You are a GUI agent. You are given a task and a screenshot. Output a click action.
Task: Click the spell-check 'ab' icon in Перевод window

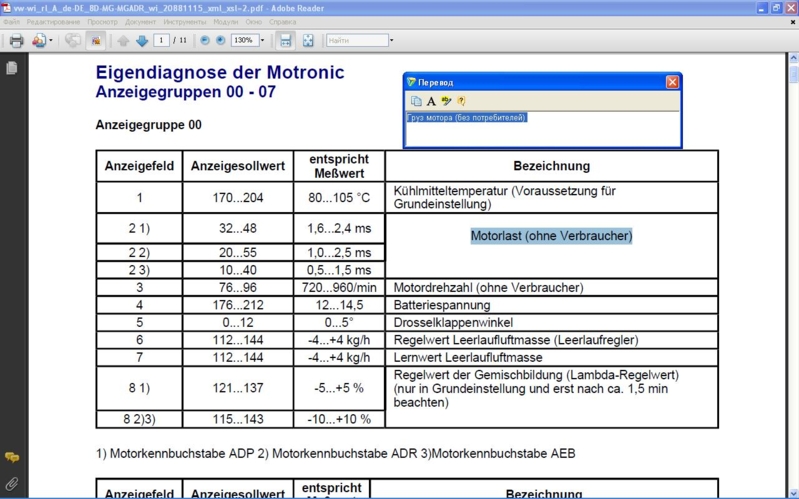coord(446,101)
